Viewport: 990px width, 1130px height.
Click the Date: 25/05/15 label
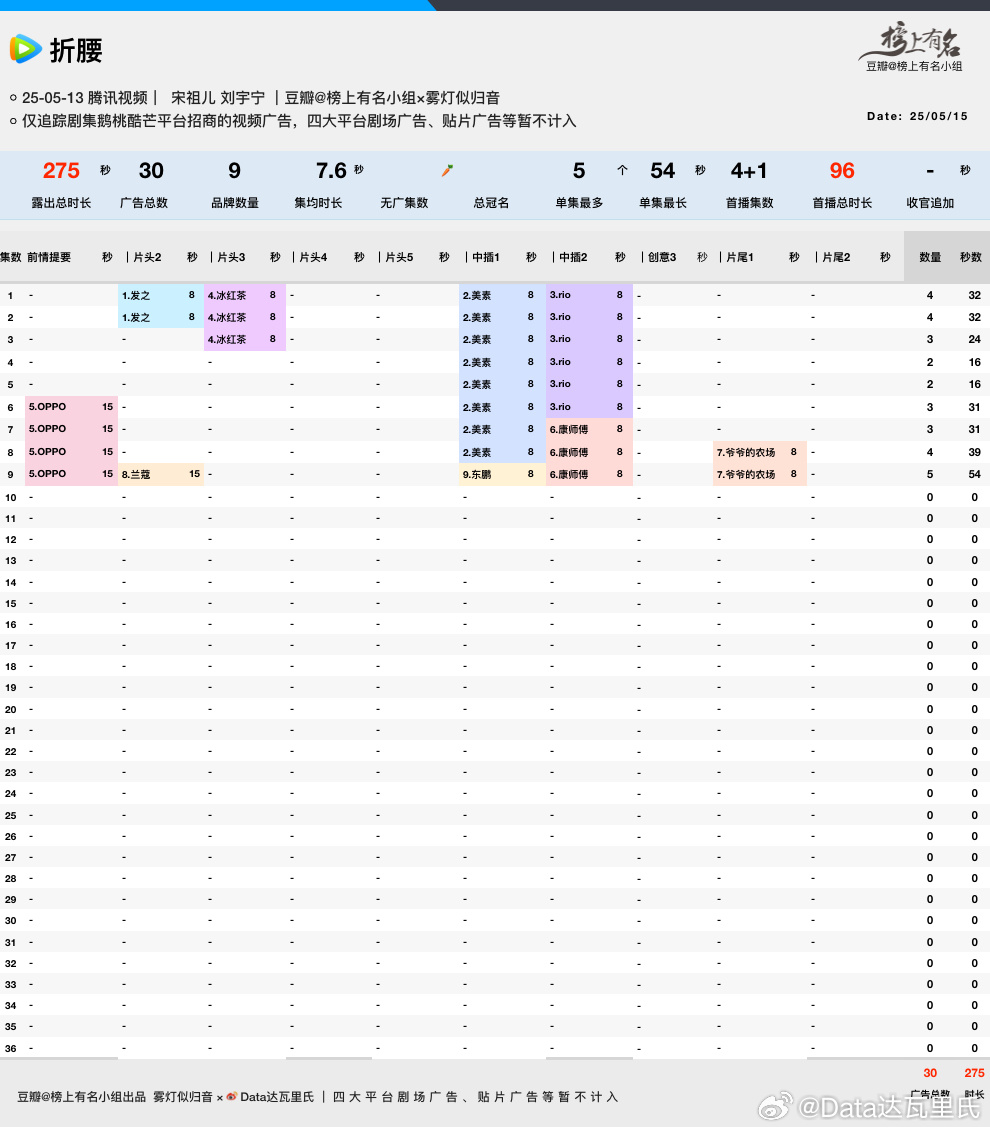[x=917, y=116]
